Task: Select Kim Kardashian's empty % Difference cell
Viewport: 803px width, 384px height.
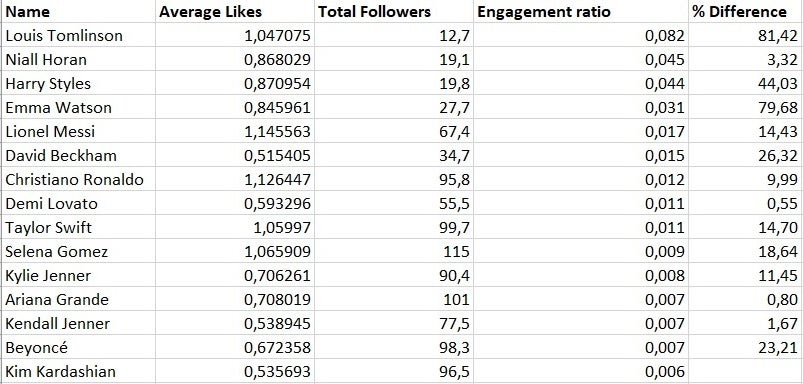Action: pyautogui.click(x=745, y=372)
